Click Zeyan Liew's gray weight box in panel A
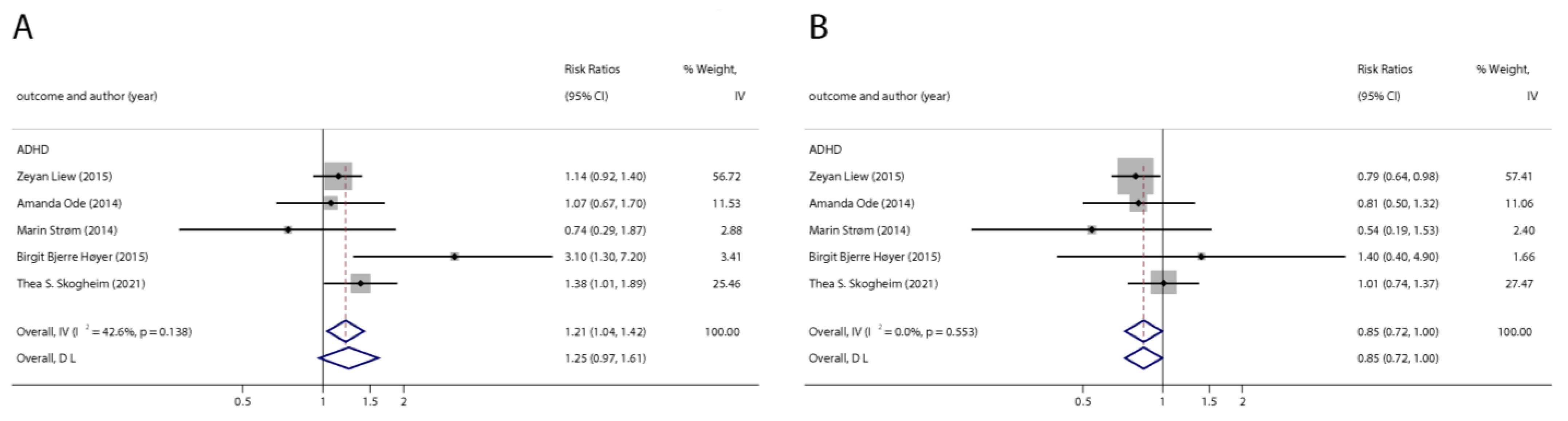The width and height of the screenshot is (1568, 421). (338, 176)
